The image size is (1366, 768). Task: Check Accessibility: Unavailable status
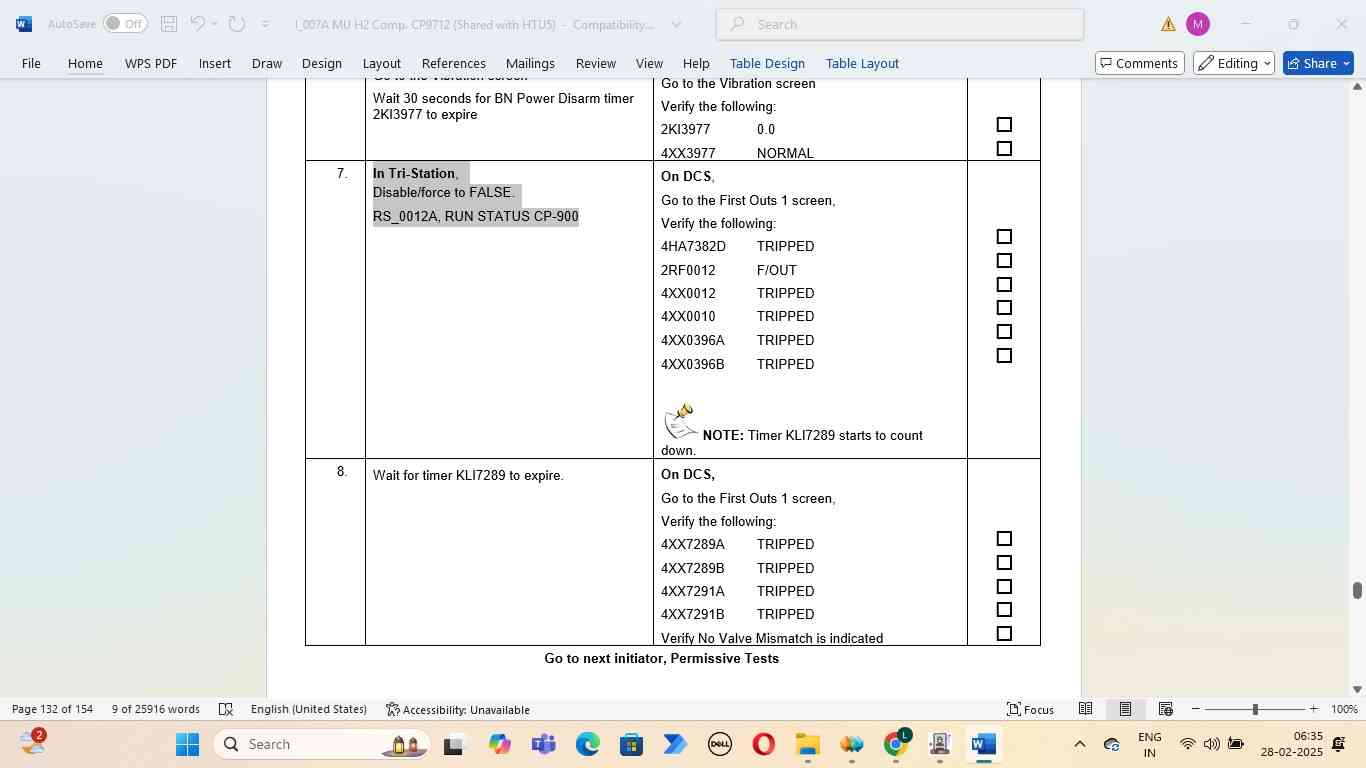[x=458, y=709]
